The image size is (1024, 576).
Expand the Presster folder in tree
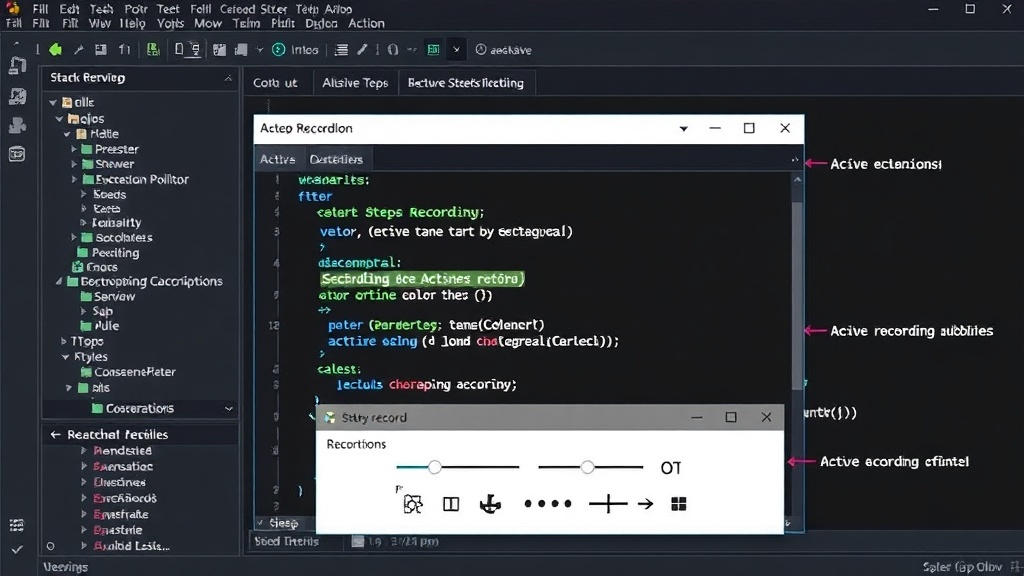[74, 149]
